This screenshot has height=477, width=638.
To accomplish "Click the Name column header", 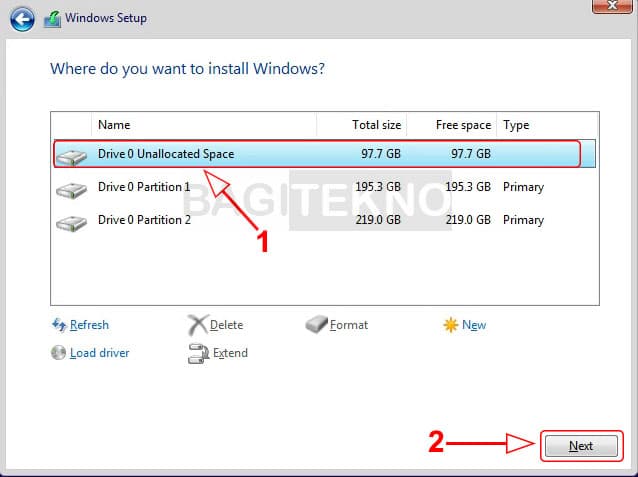I will pyautogui.click(x=204, y=125).
